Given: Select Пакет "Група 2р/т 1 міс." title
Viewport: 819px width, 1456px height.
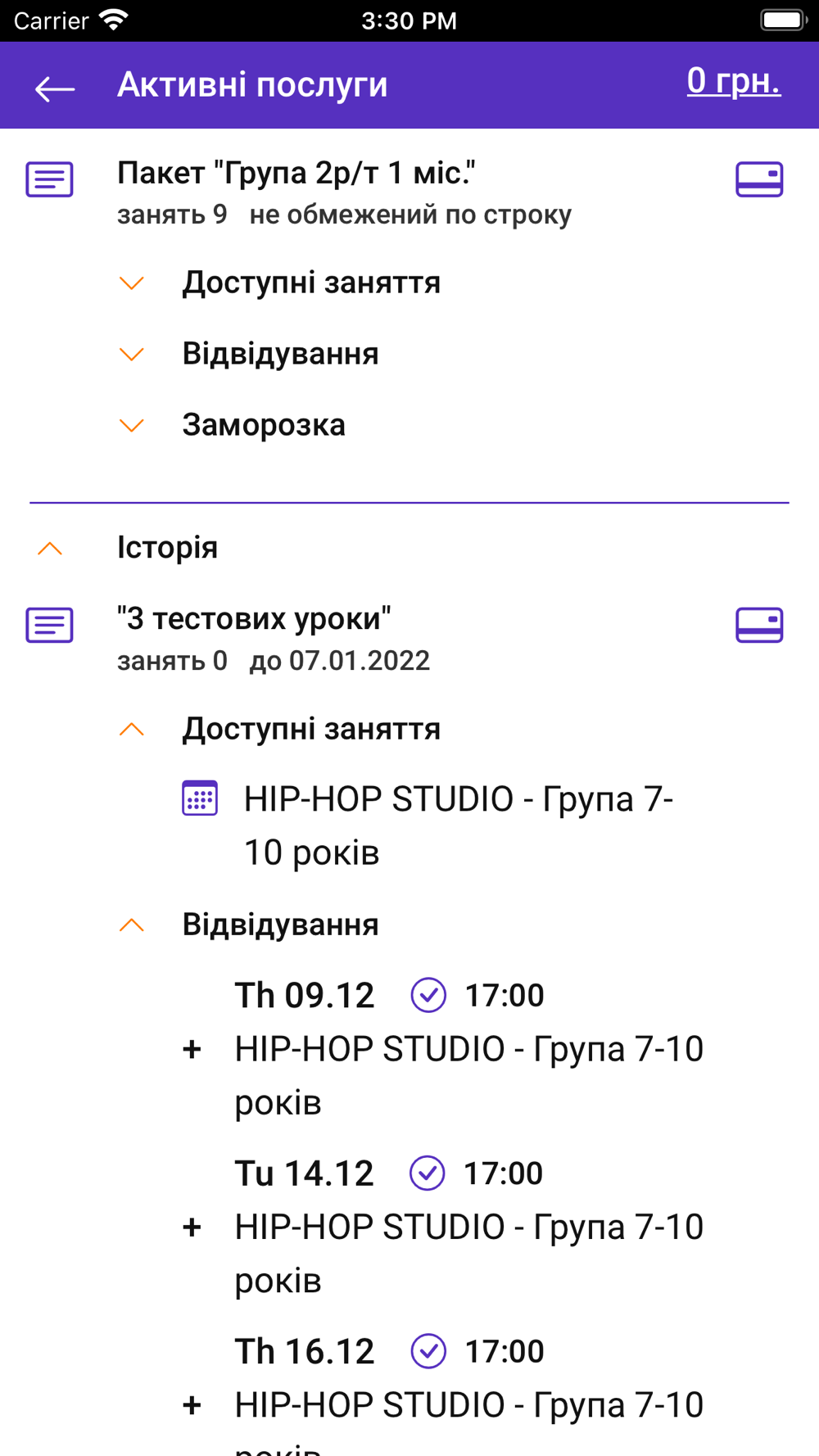Looking at the screenshot, I should pyautogui.click(x=296, y=174).
